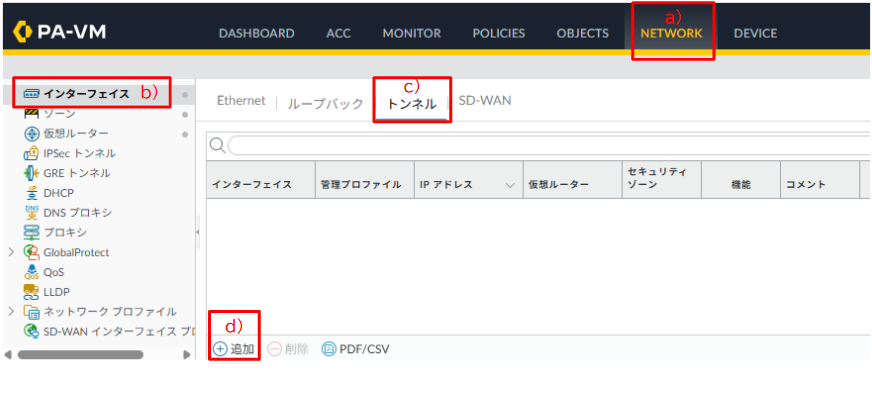Click the PDF/CSV export button
This screenshot has height=393, width=872.
tap(356, 349)
